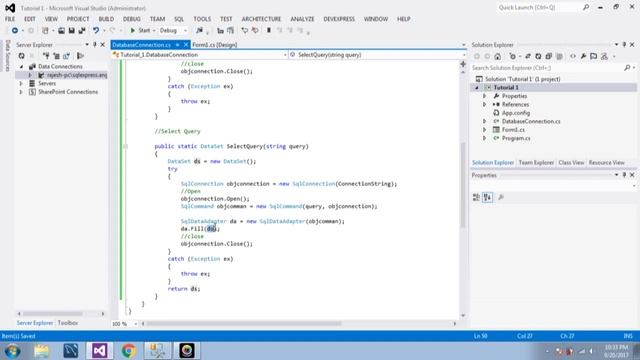Screen dimensions: 640x360
Task: Expand the References node
Action: pyautogui.click(x=484, y=104)
